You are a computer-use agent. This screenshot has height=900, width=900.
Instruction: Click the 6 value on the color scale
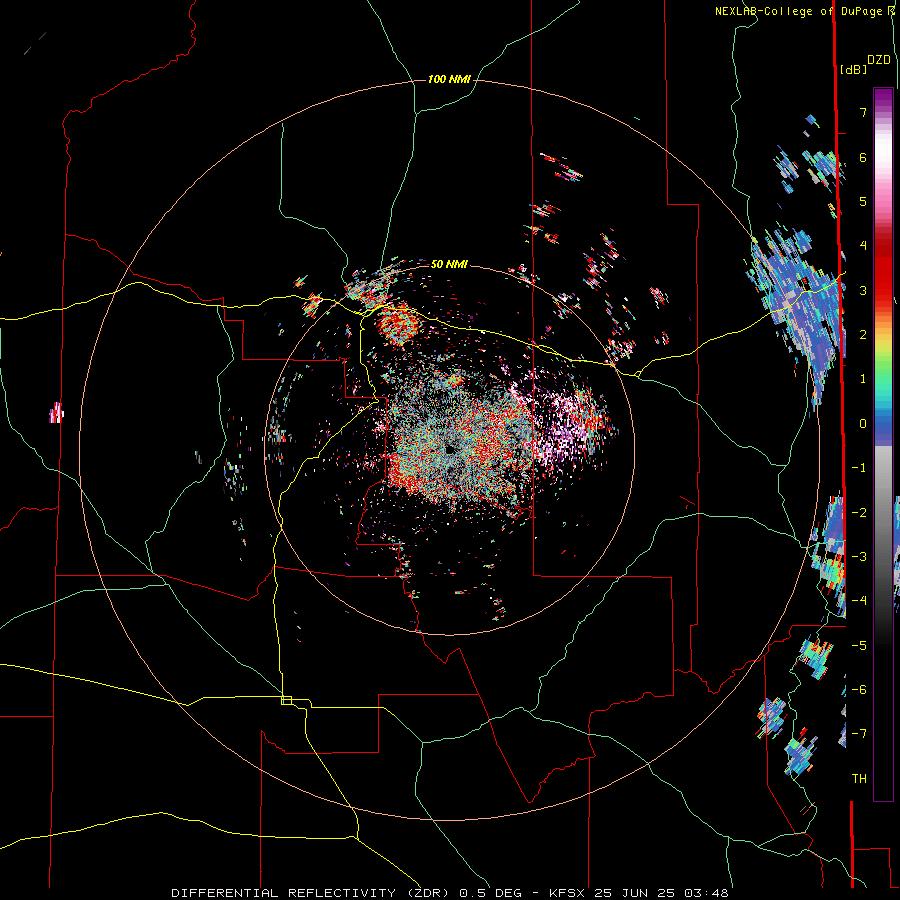coord(863,157)
